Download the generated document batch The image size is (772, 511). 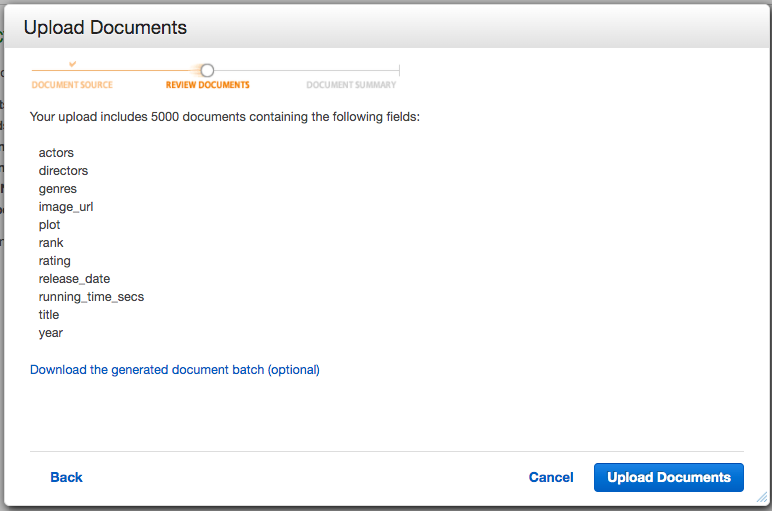pos(175,369)
